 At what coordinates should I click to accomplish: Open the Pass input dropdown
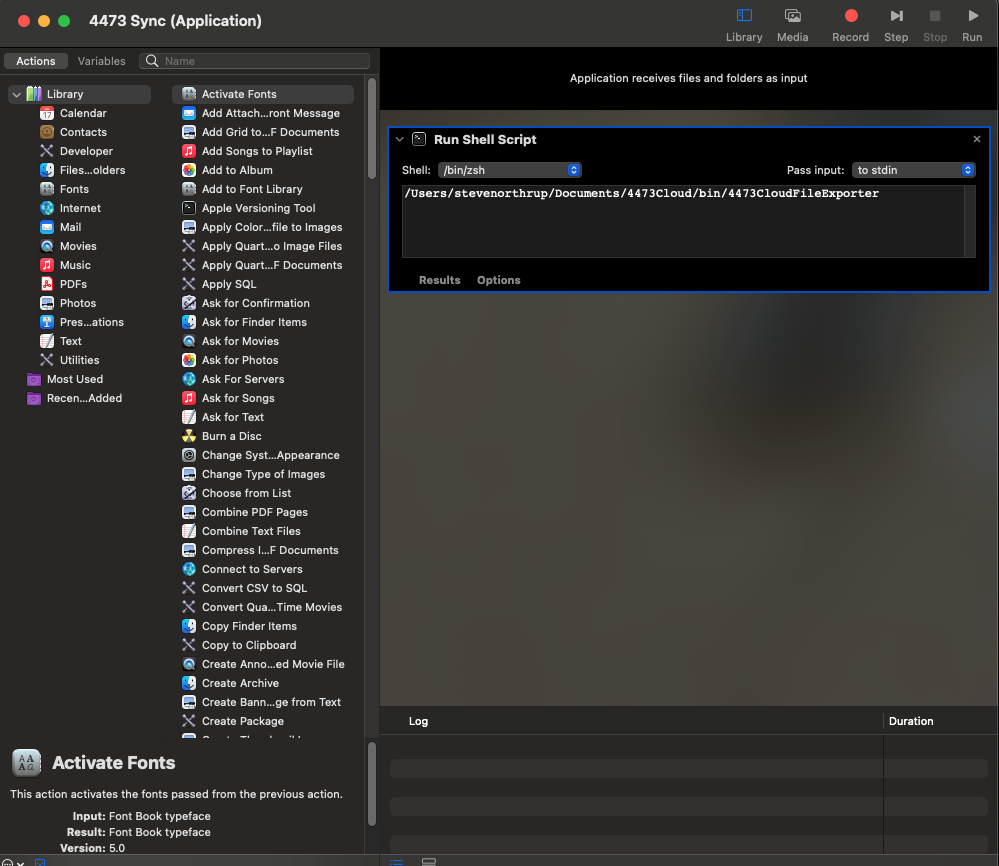(x=913, y=170)
